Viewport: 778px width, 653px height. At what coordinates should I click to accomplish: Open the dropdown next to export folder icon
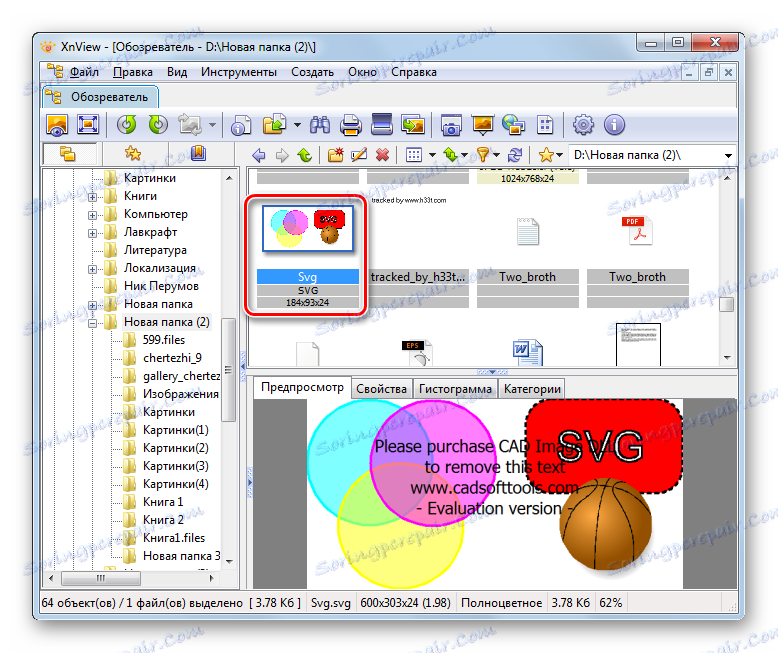297,125
